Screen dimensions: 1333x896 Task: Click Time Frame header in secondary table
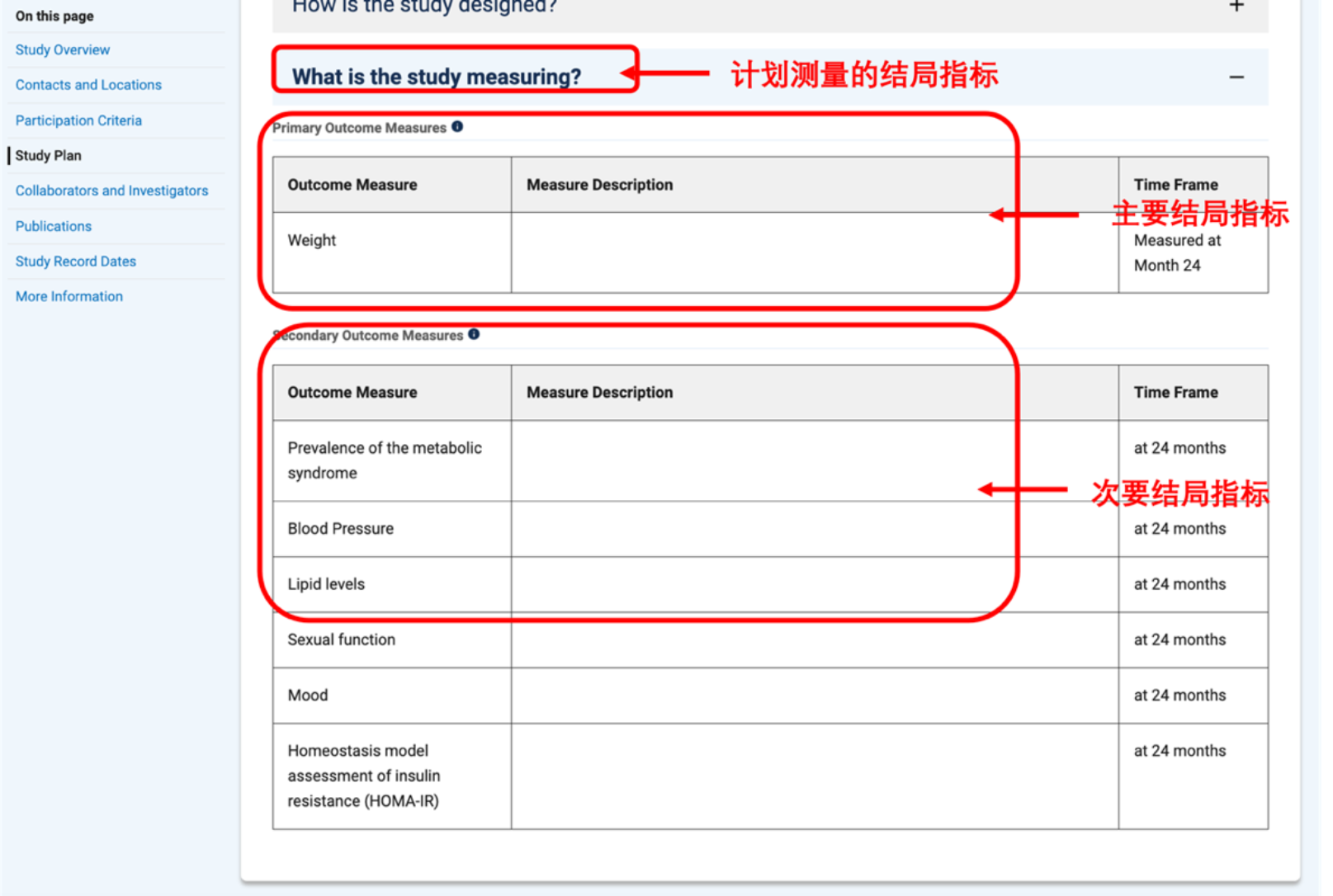pyautogui.click(x=1175, y=393)
